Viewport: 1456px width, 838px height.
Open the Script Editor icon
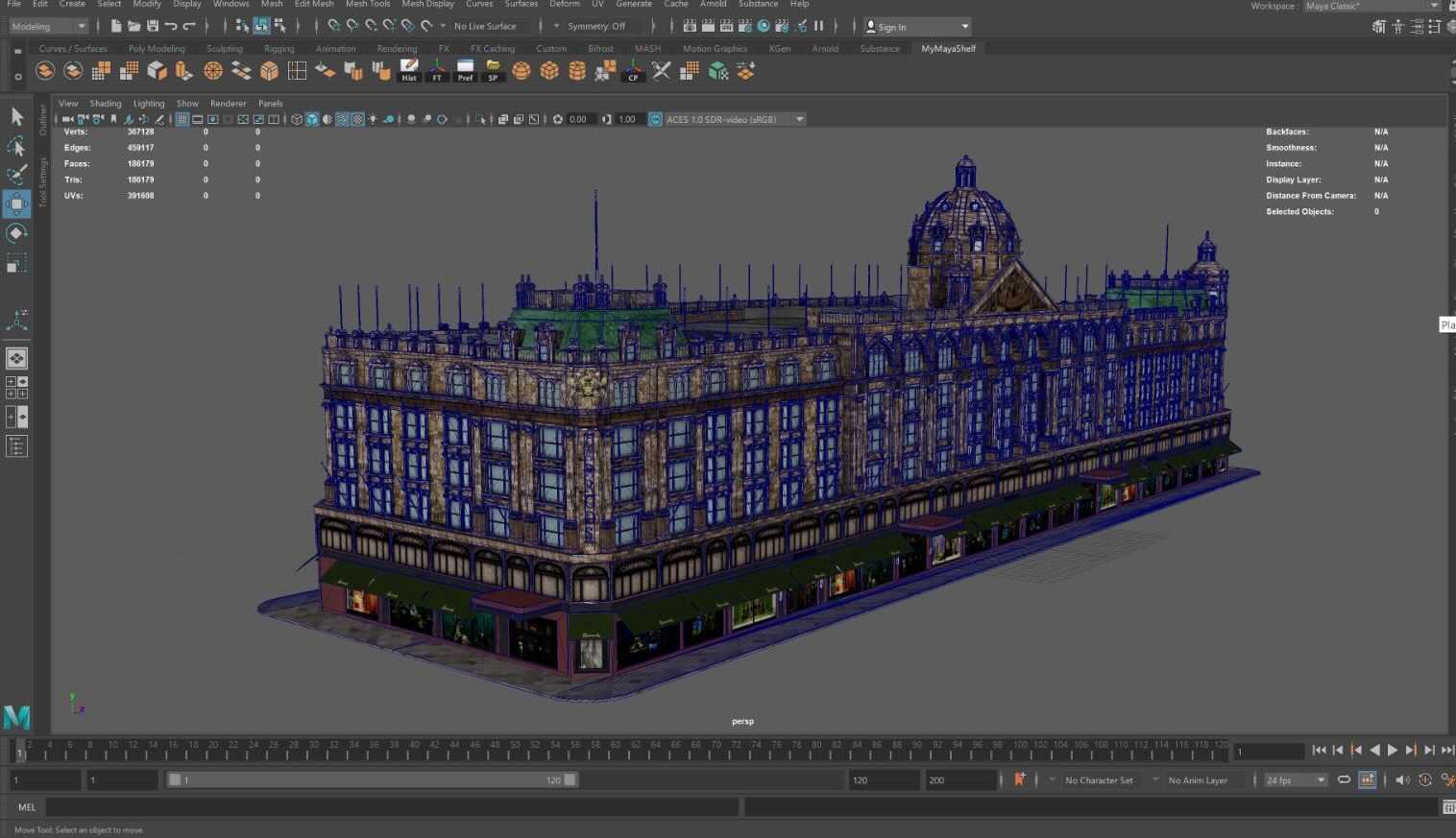(x=1448, y=807)
